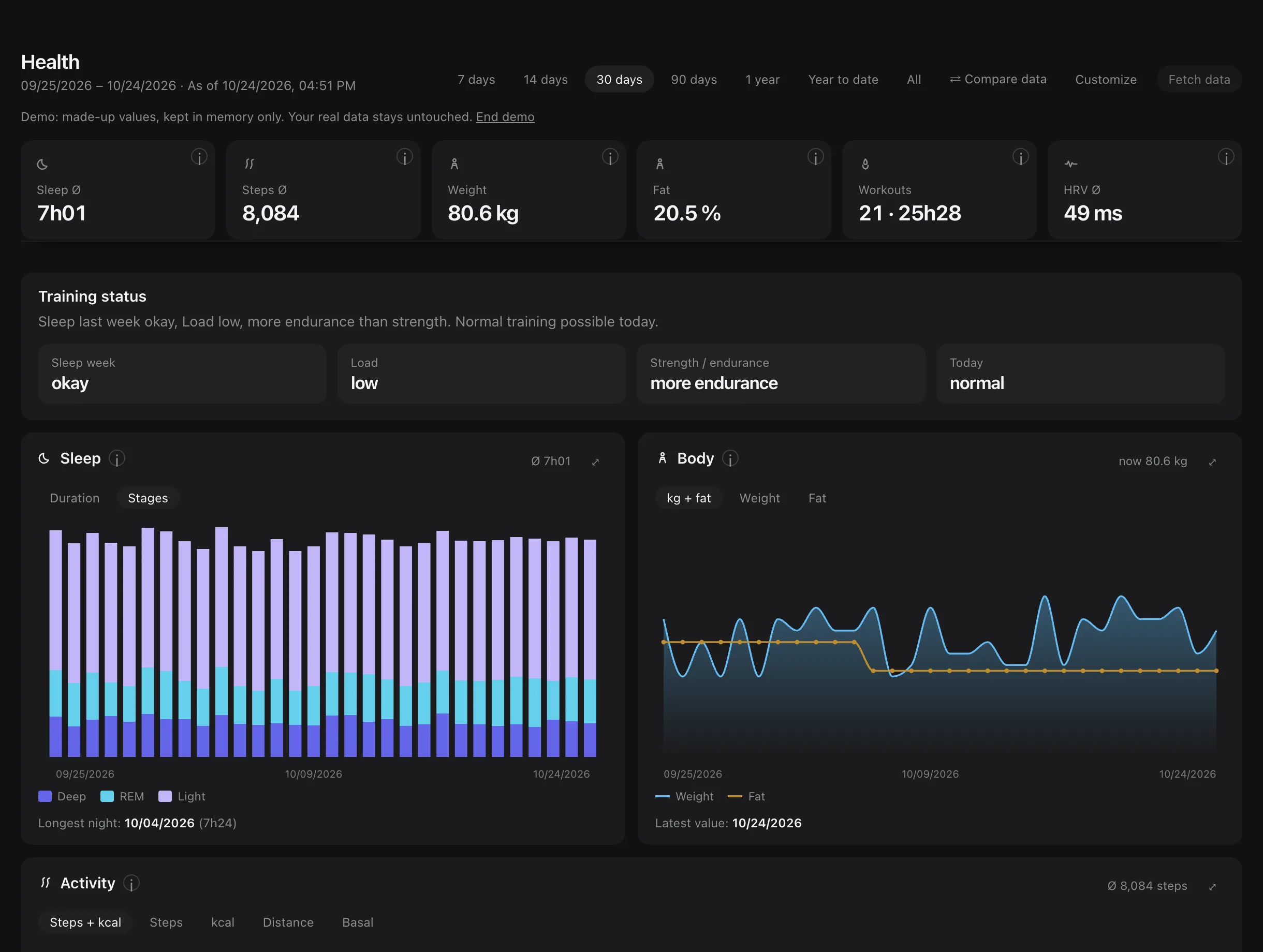
Task: Select the 14 days range
Action: coord(546,79)
